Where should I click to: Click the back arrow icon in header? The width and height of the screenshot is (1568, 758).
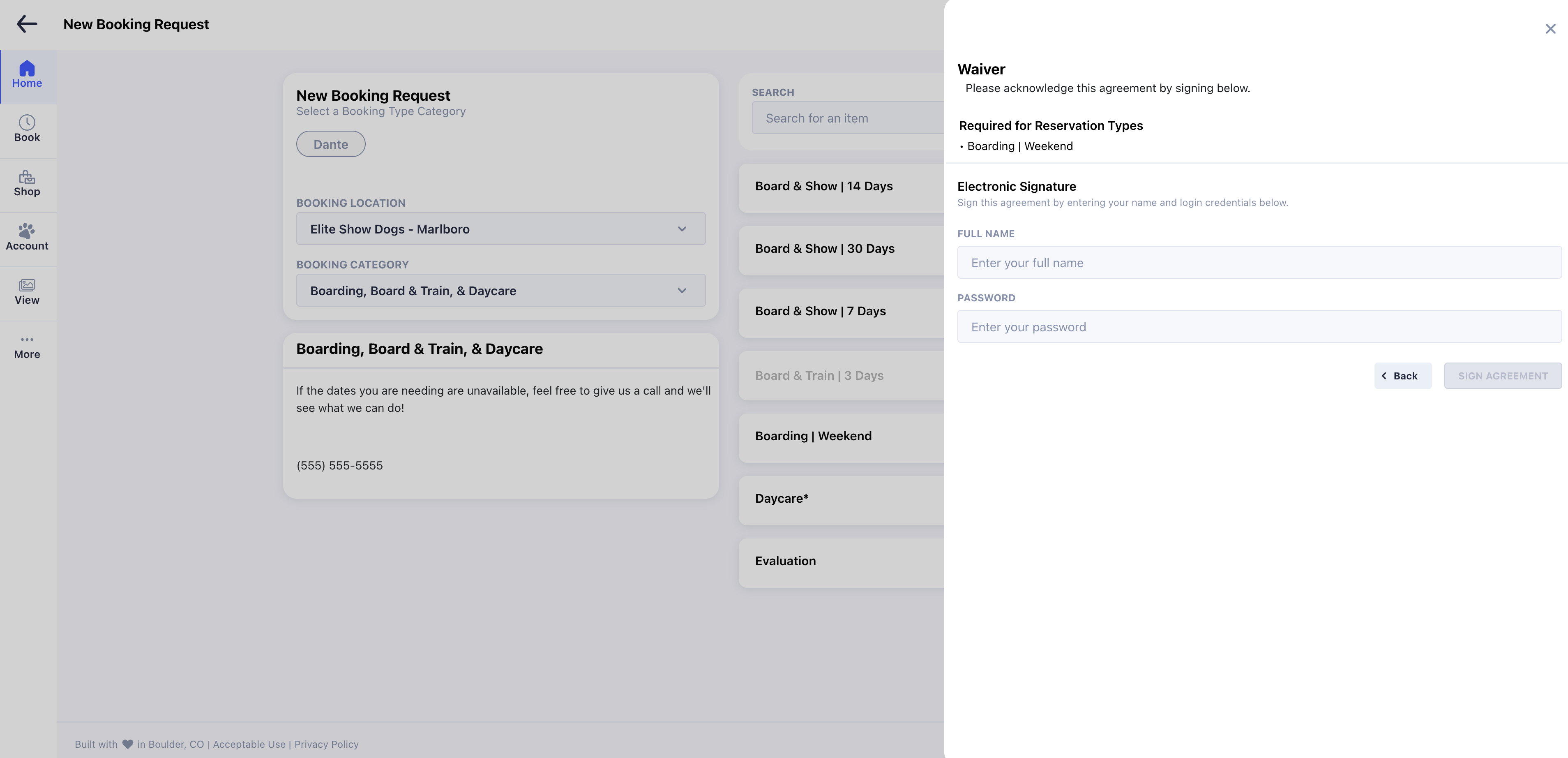(x=27, y=24)
